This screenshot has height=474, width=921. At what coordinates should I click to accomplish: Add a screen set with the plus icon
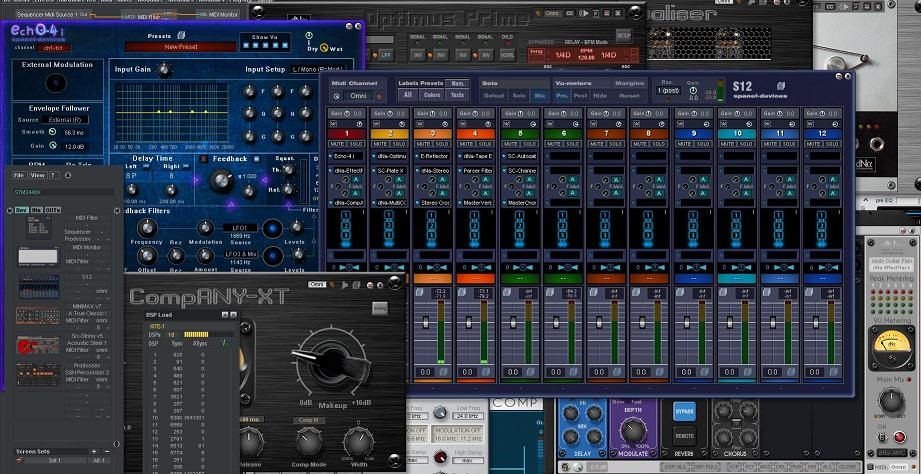point(93,452)
